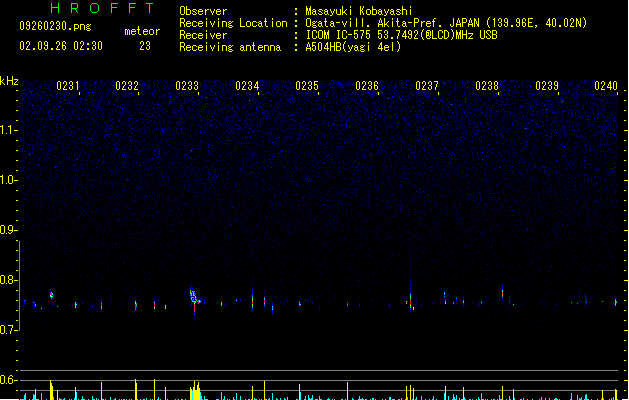Click the 0.7 kHz axis label
The image size is (629, 400).
tap(8, 330)
